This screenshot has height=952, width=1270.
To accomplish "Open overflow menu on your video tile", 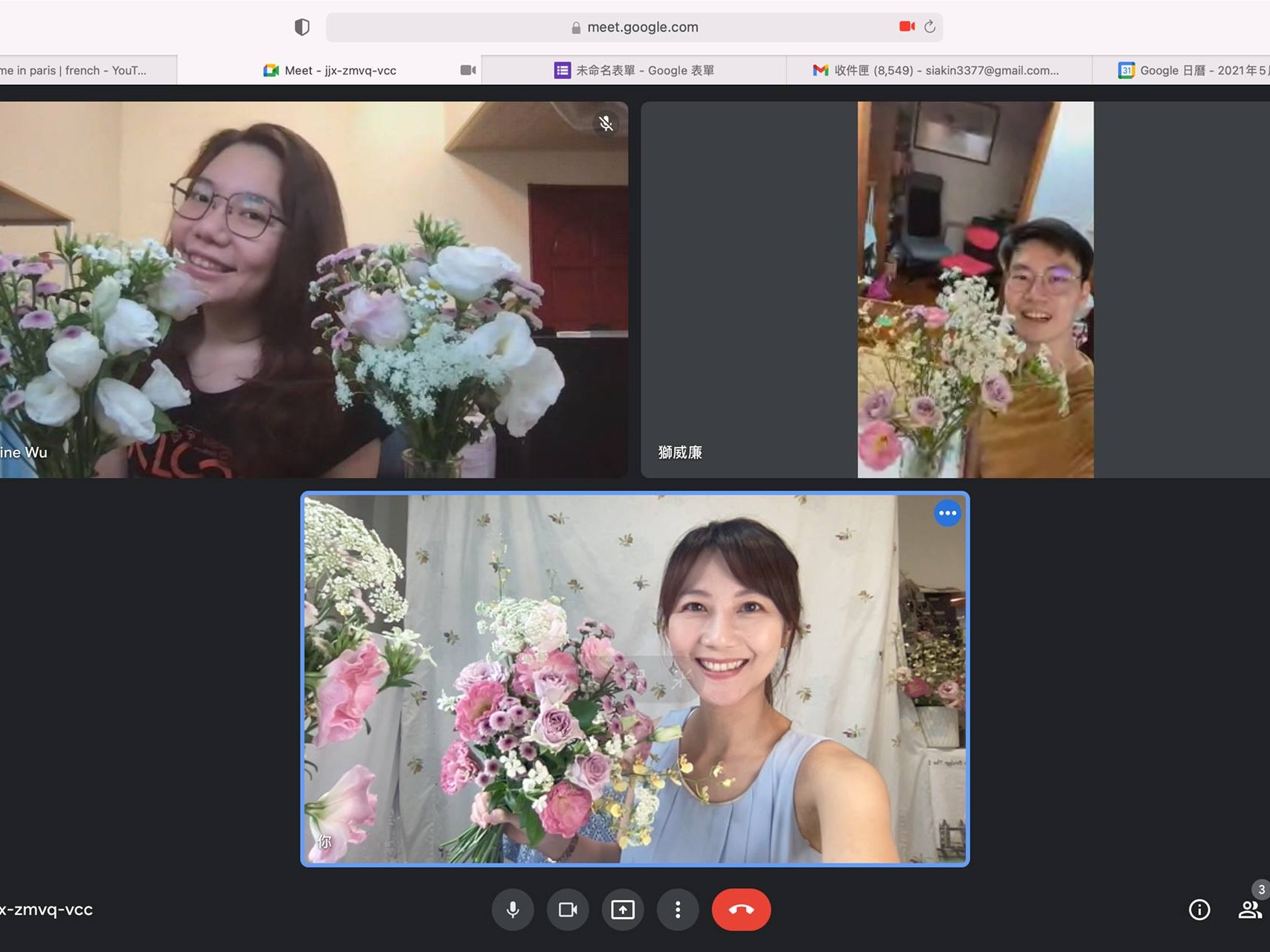I will (947, 512).
